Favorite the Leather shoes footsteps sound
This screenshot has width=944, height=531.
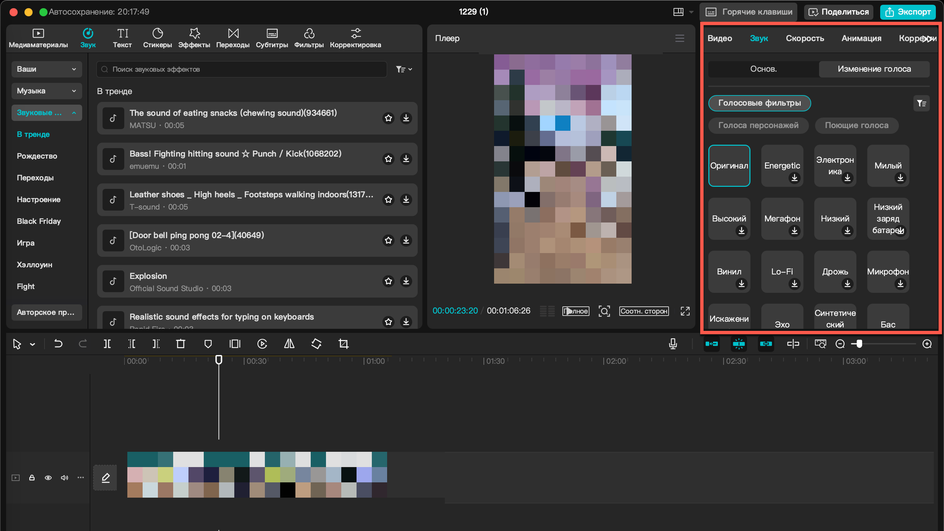388,199
